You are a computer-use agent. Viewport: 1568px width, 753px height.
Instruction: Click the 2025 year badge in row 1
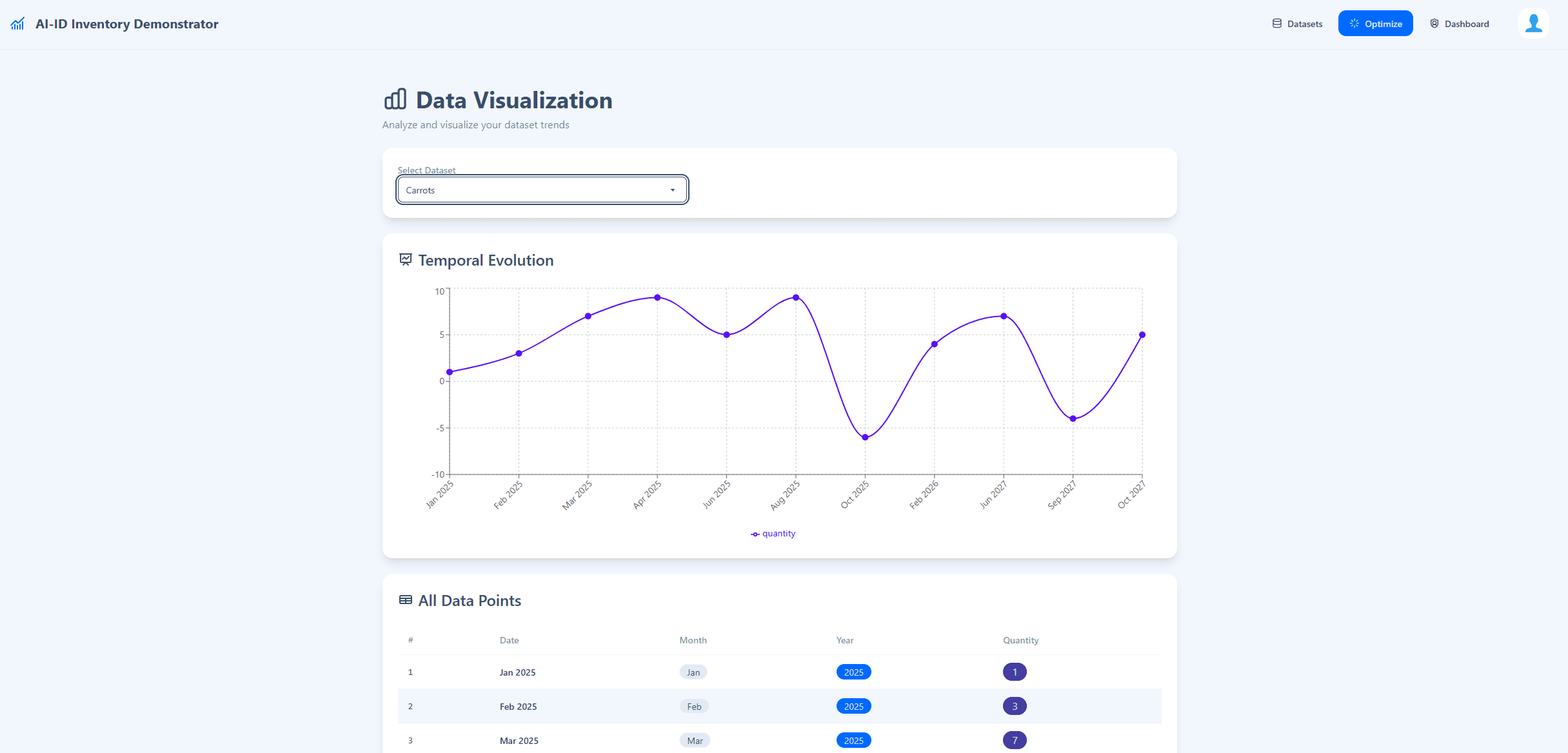tap(853, 672)
